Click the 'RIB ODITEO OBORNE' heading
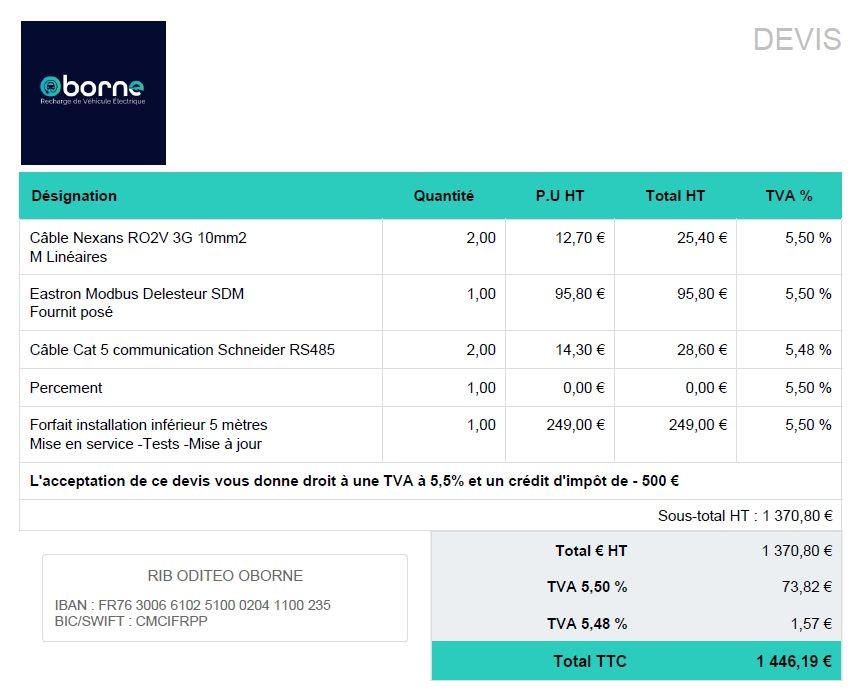Screen dimensions: 855x692 click(x=225, y=576)
